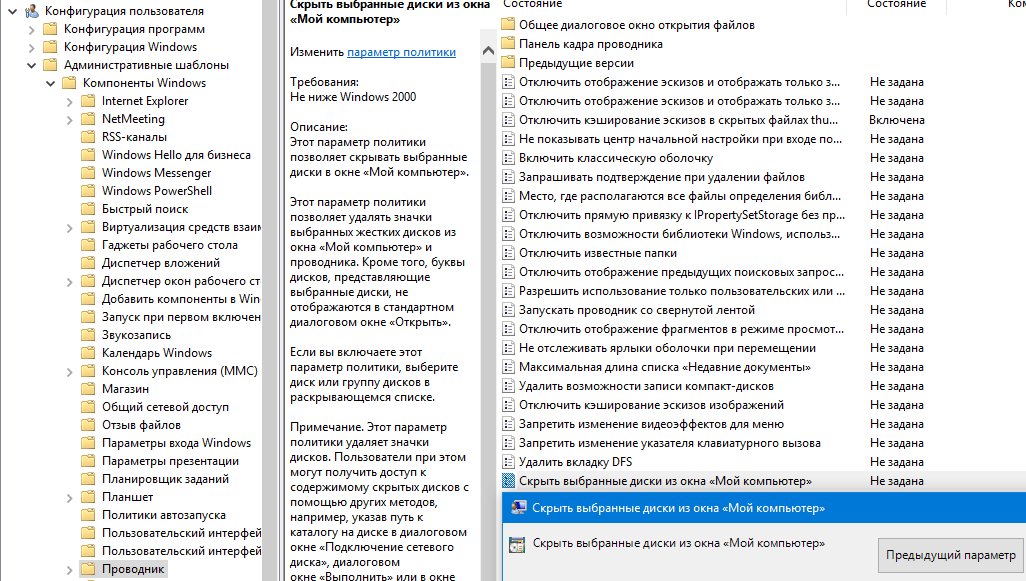
Task: Select Параметры входа Windows tree item
Action: 177,443
